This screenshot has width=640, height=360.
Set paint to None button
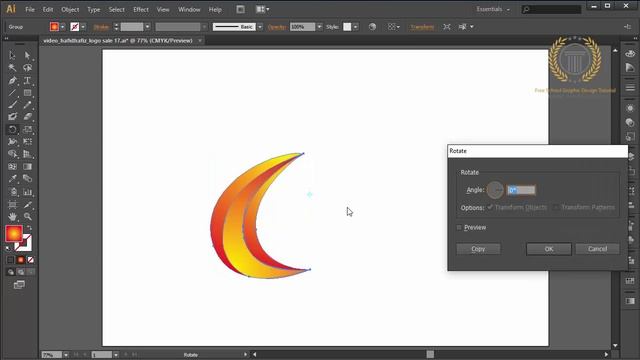coord(30,260)
